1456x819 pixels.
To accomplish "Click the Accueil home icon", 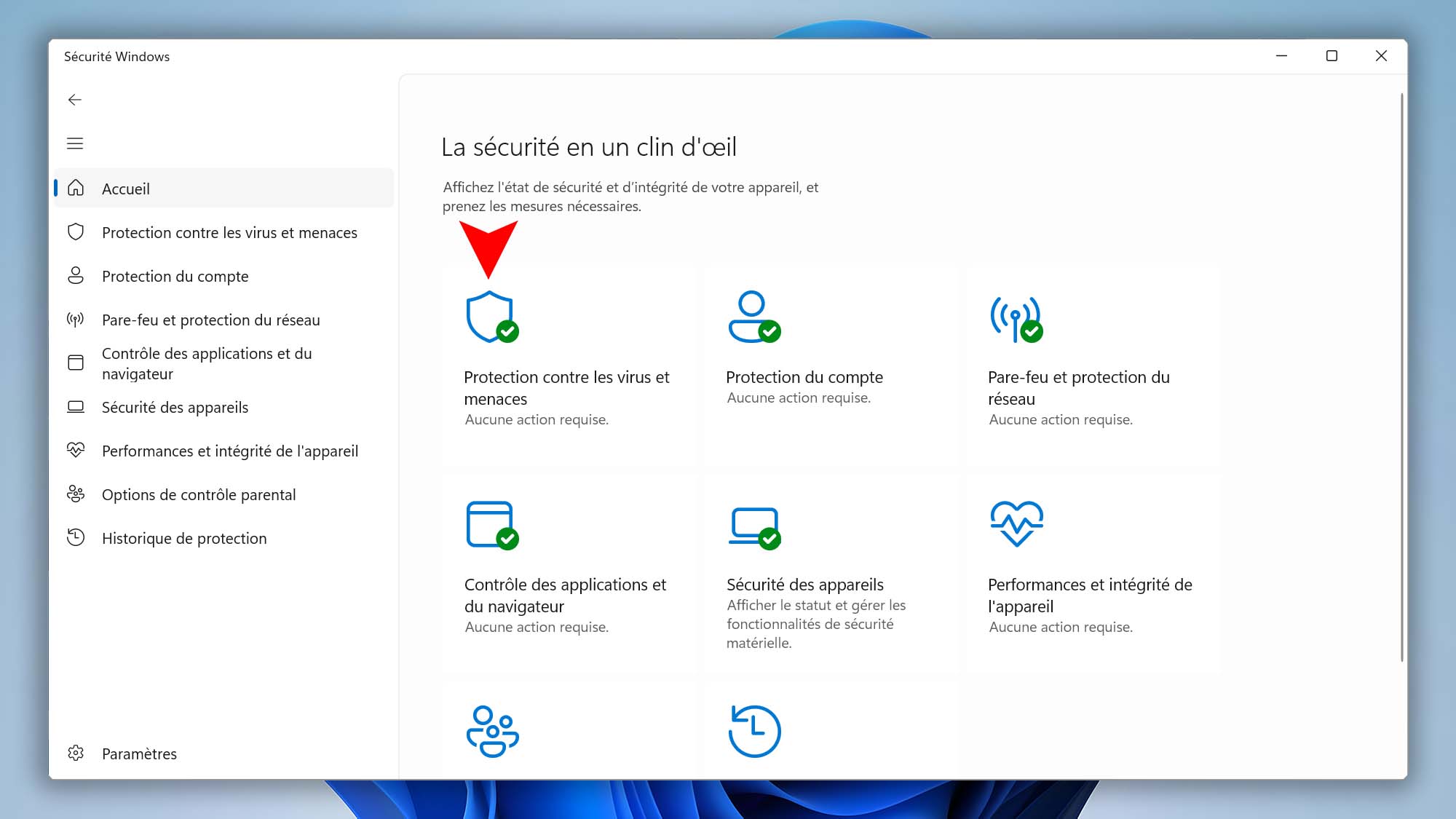I will point(76,188).
